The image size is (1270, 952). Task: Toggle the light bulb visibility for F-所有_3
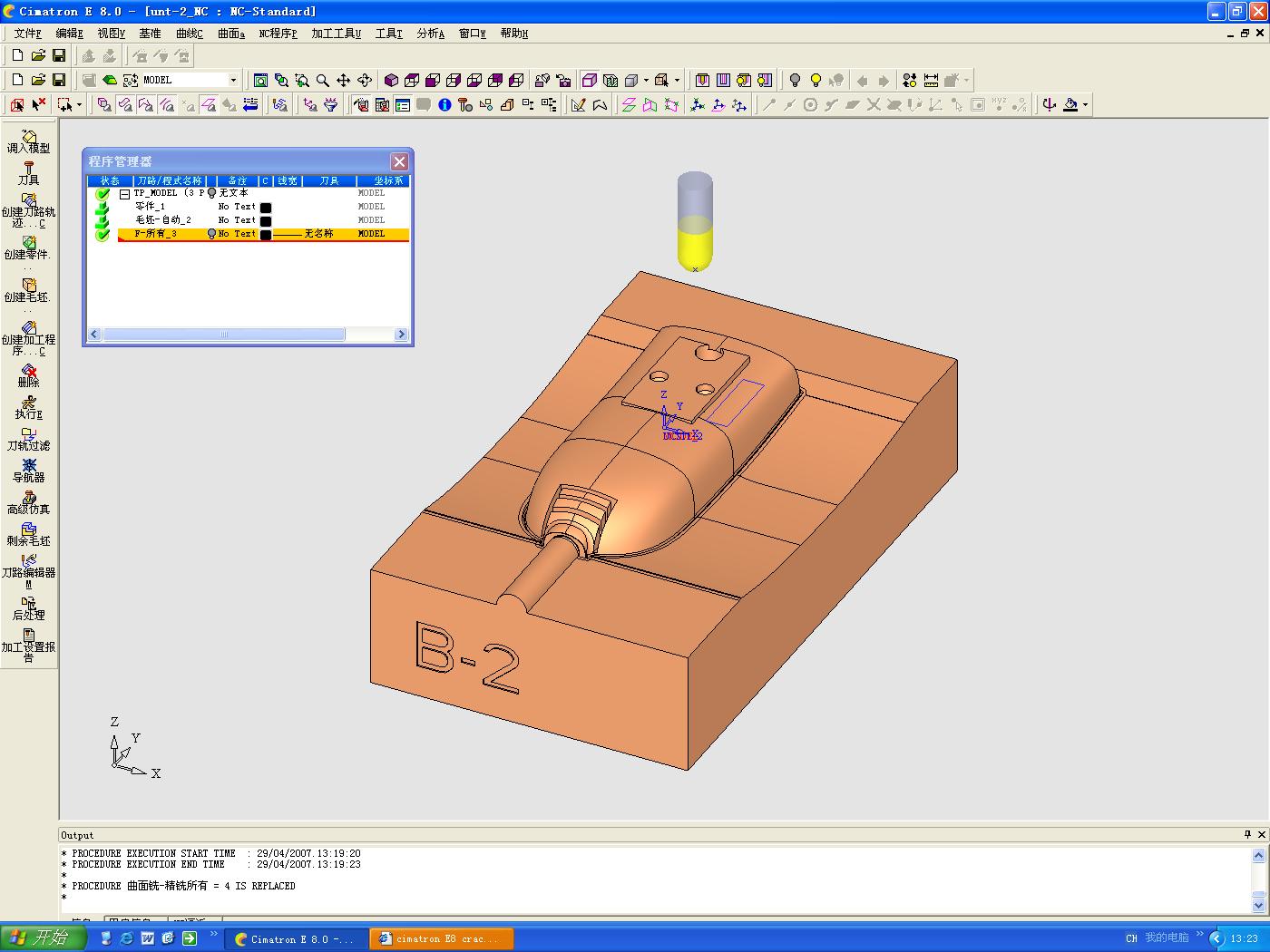212,234
